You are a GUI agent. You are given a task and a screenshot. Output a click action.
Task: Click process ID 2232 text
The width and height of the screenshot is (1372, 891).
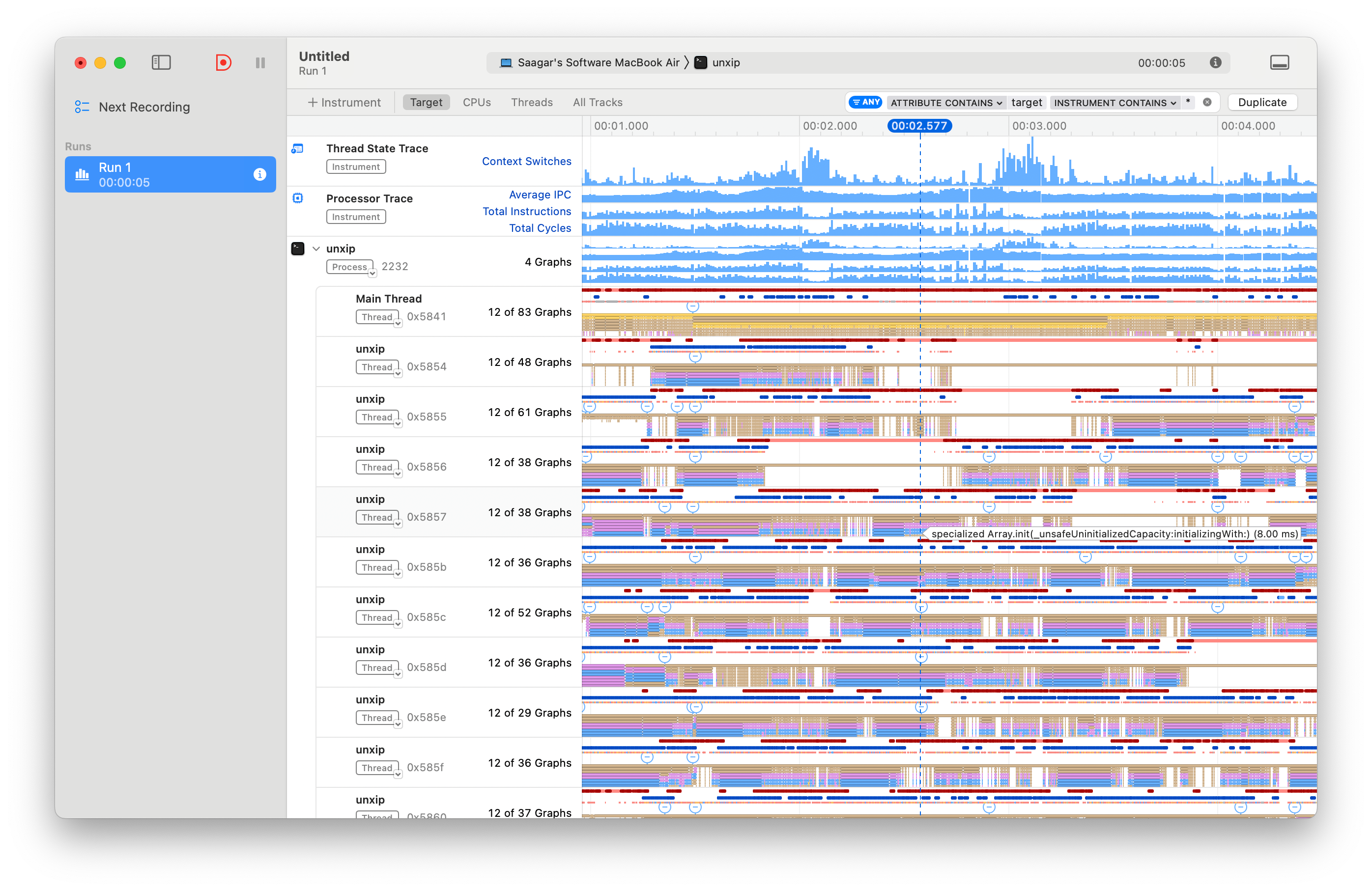(395, 266)
